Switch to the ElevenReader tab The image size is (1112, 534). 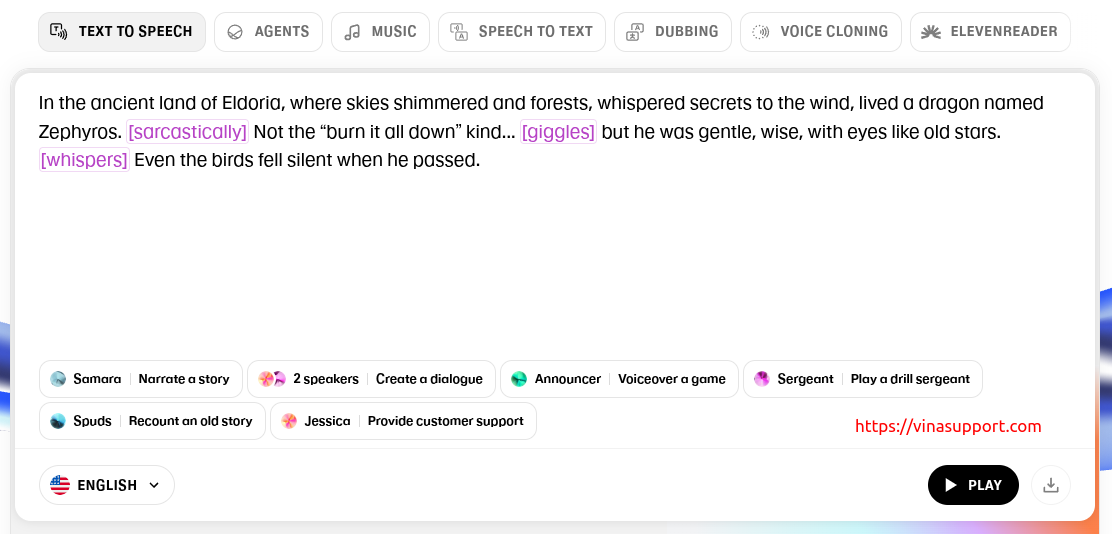pyautogui.click(x=990, y=32)
